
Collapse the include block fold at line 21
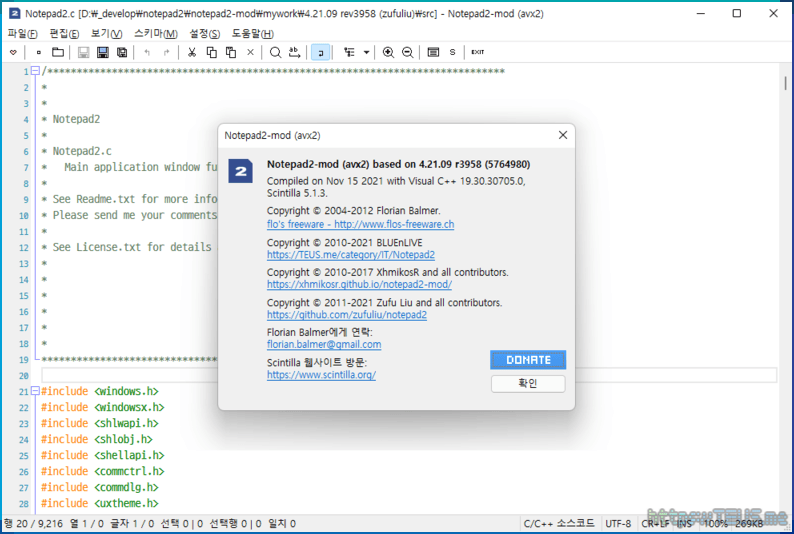(x=35, y=391)
